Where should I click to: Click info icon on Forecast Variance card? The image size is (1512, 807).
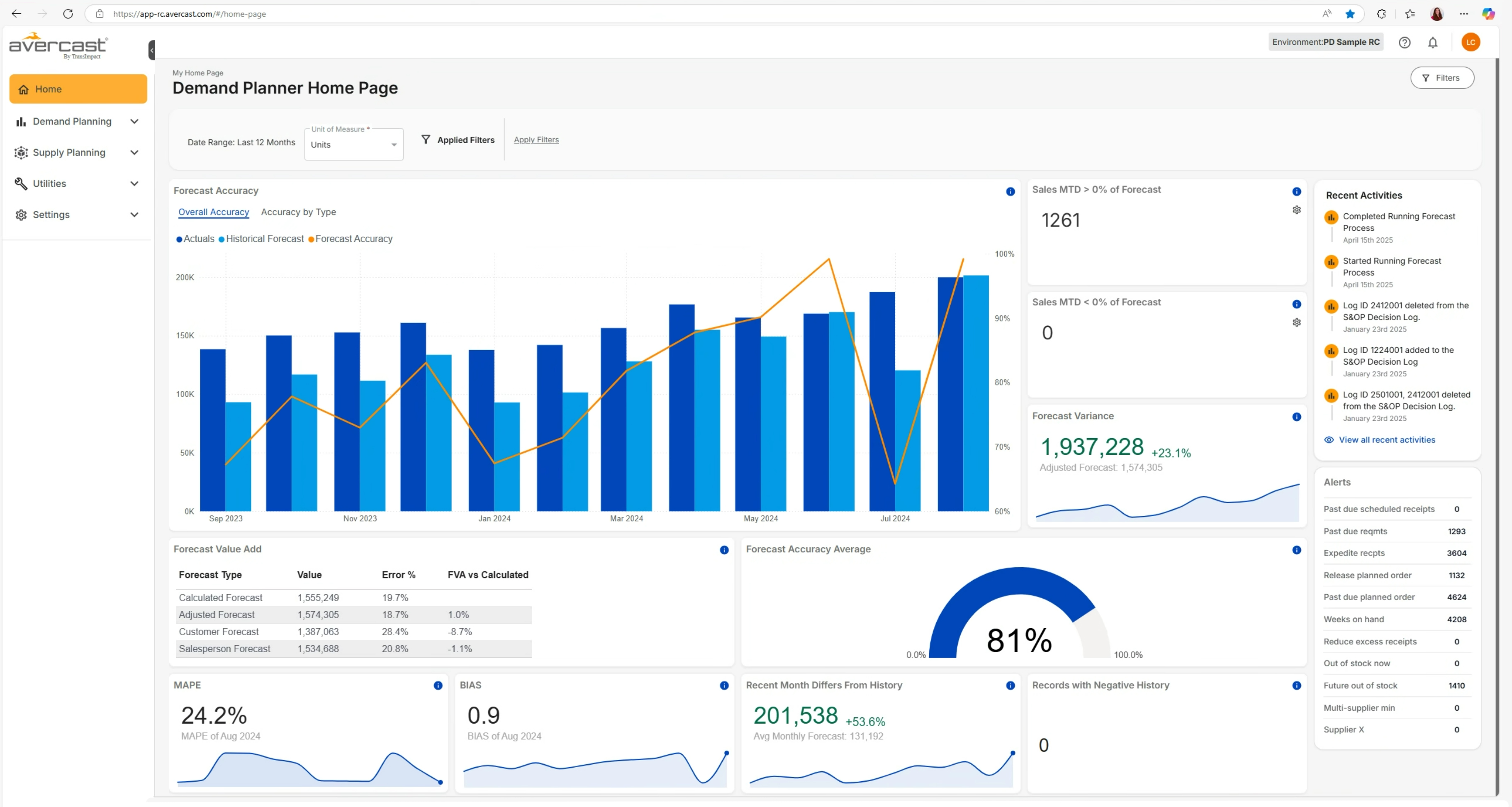[1297, 417]
